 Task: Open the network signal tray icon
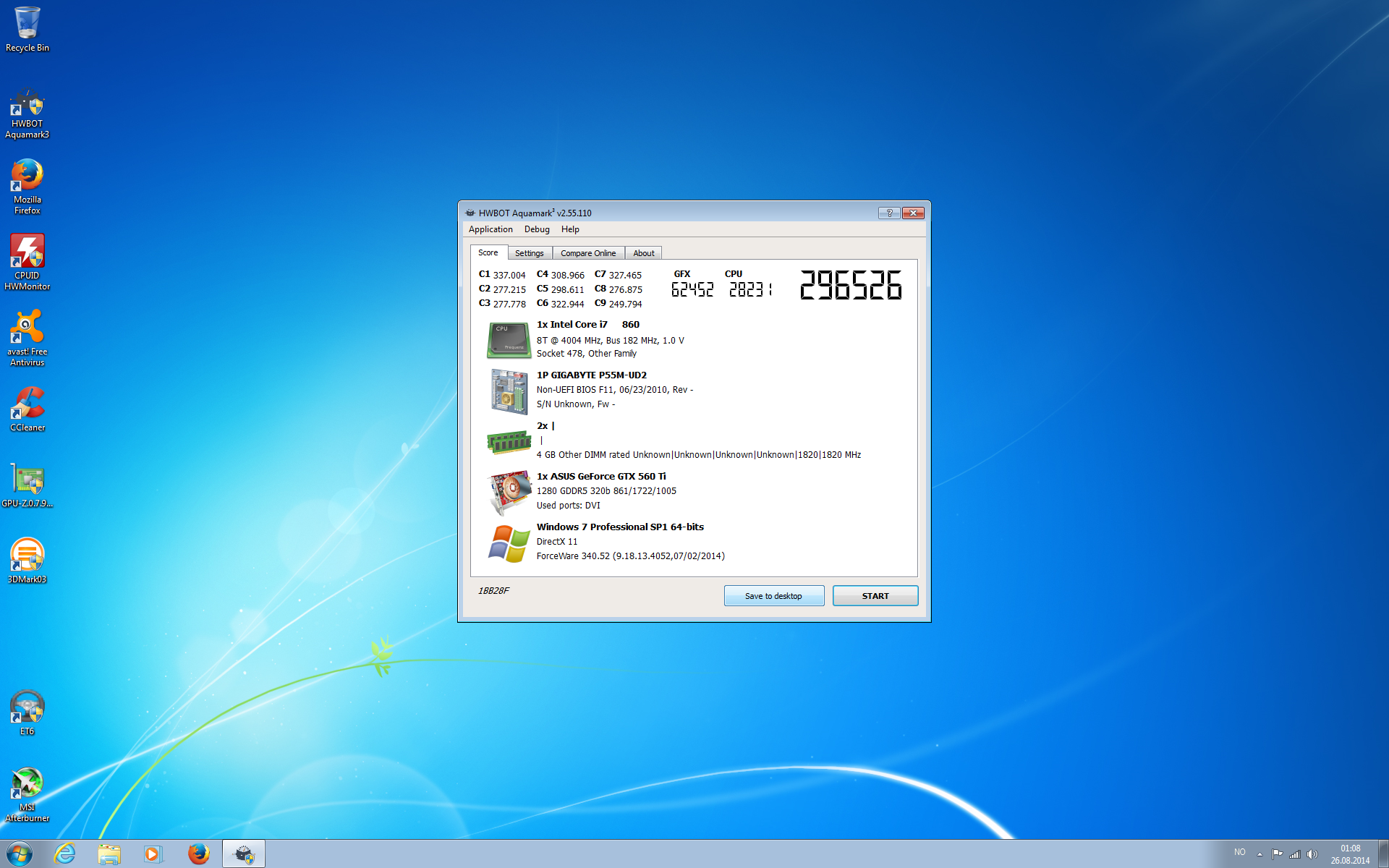click(x=1294, y=854)
